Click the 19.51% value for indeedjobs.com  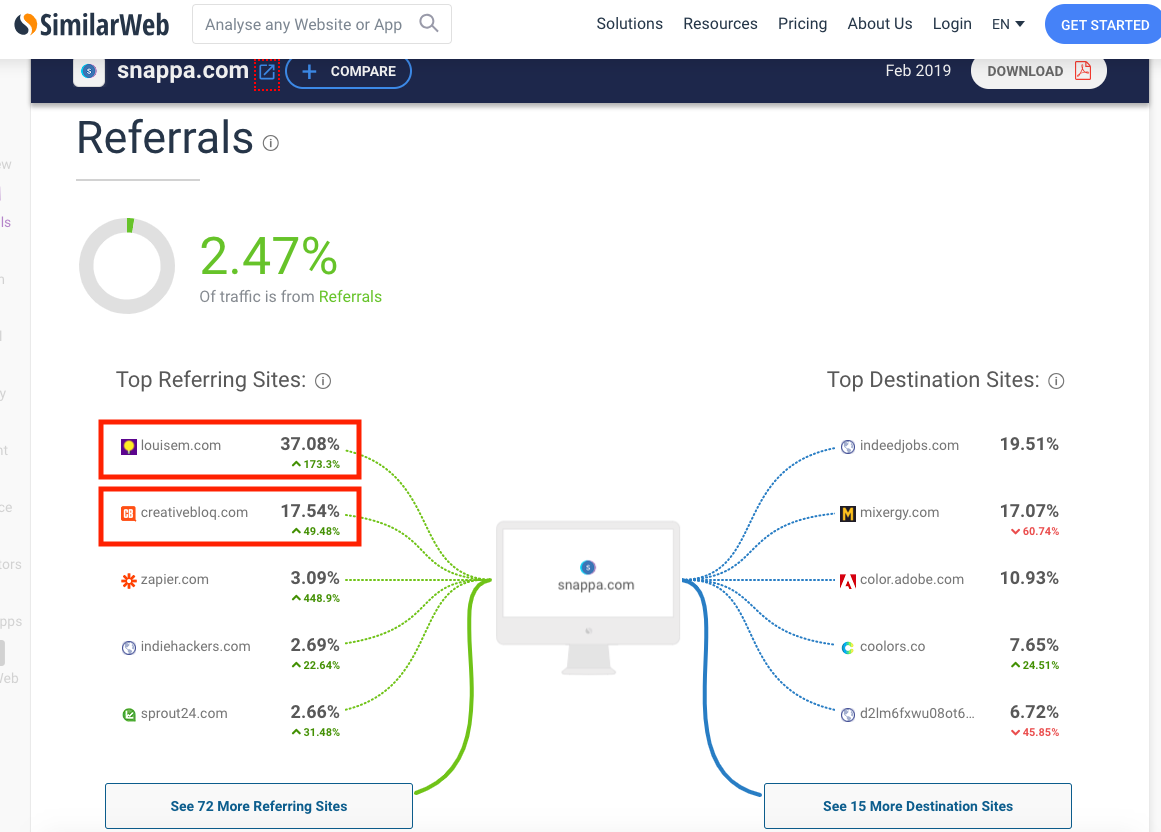point(1029,444)
